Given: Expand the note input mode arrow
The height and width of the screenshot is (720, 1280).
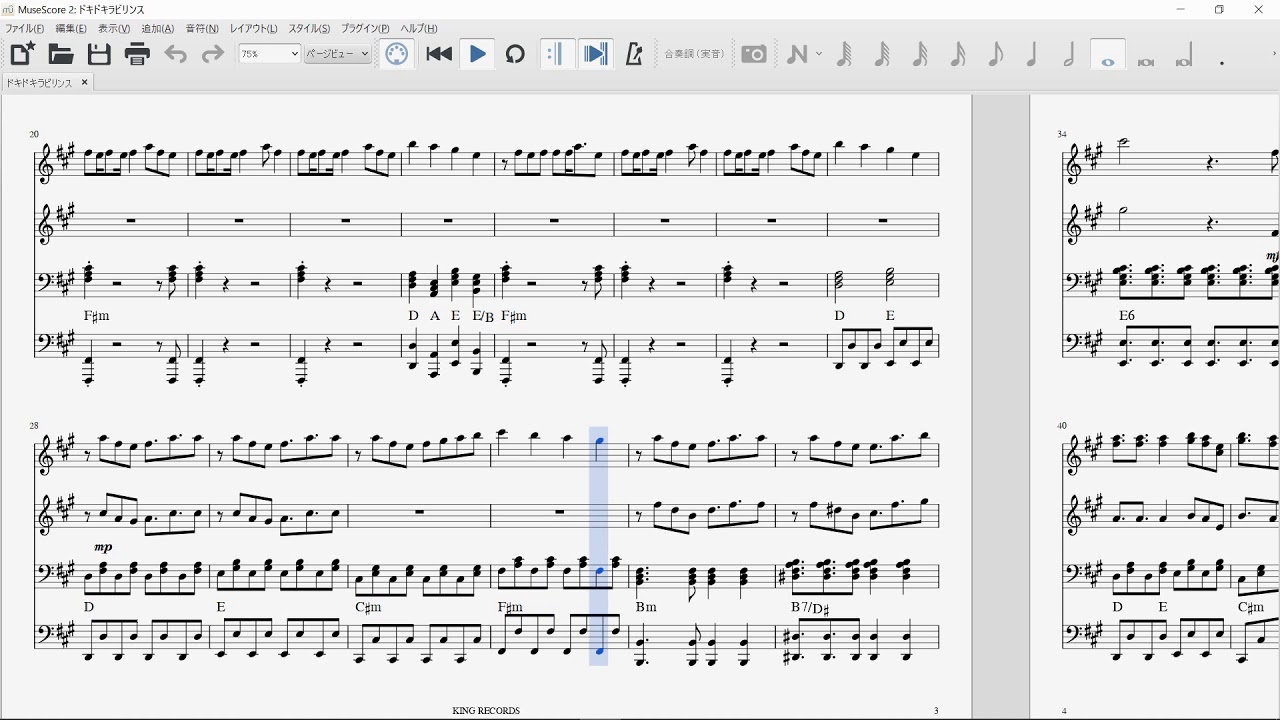Looking at the screenshot, I should pyautogui.click(x=819, y=54).
